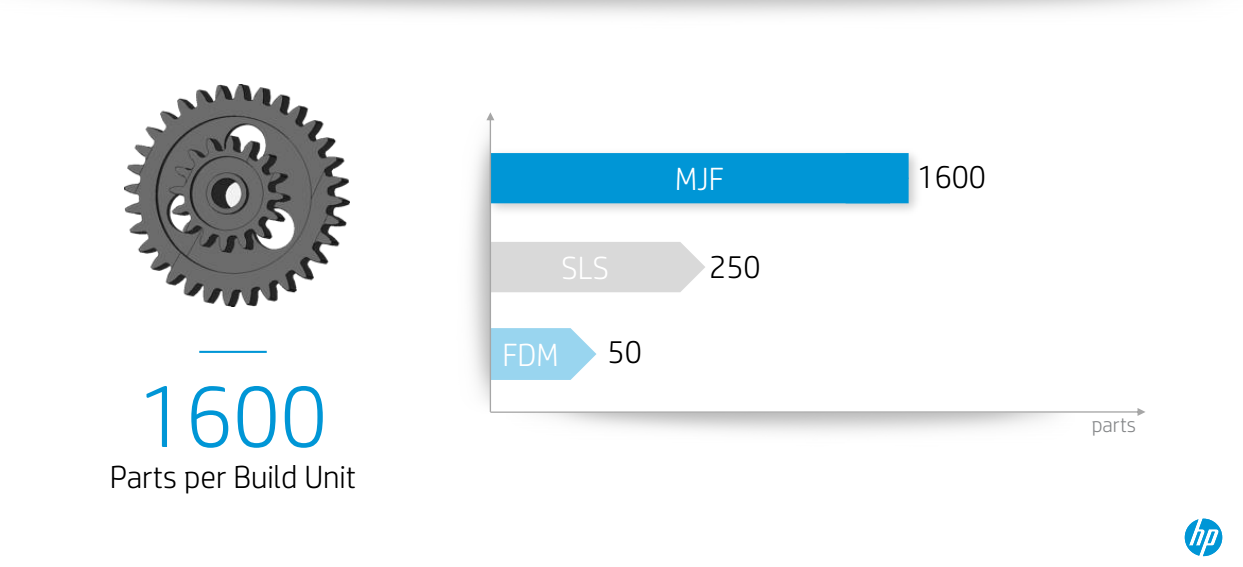Select the gray SLS bar
1243x567 pixels.
click(597, 267)
